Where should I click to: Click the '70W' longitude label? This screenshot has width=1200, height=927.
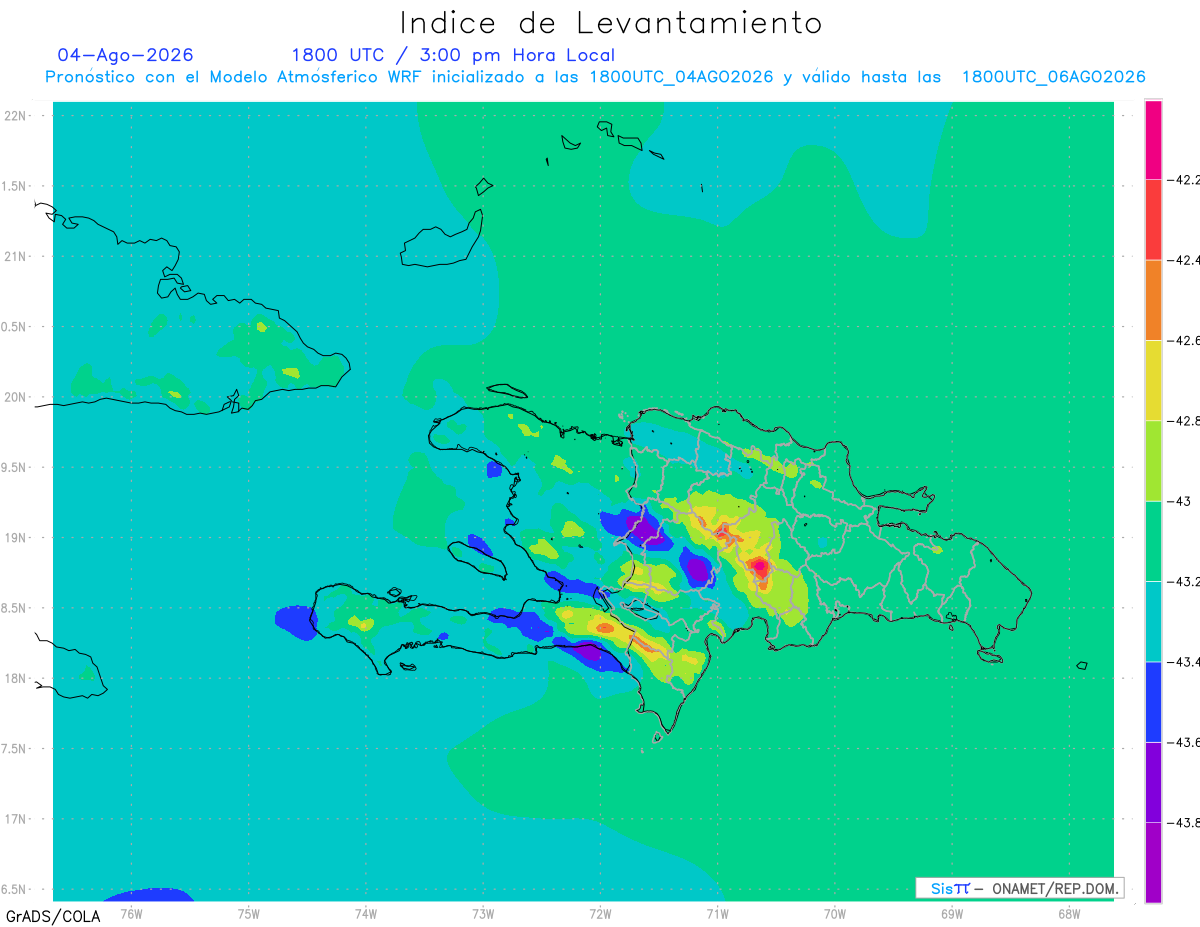pos(834,913)
